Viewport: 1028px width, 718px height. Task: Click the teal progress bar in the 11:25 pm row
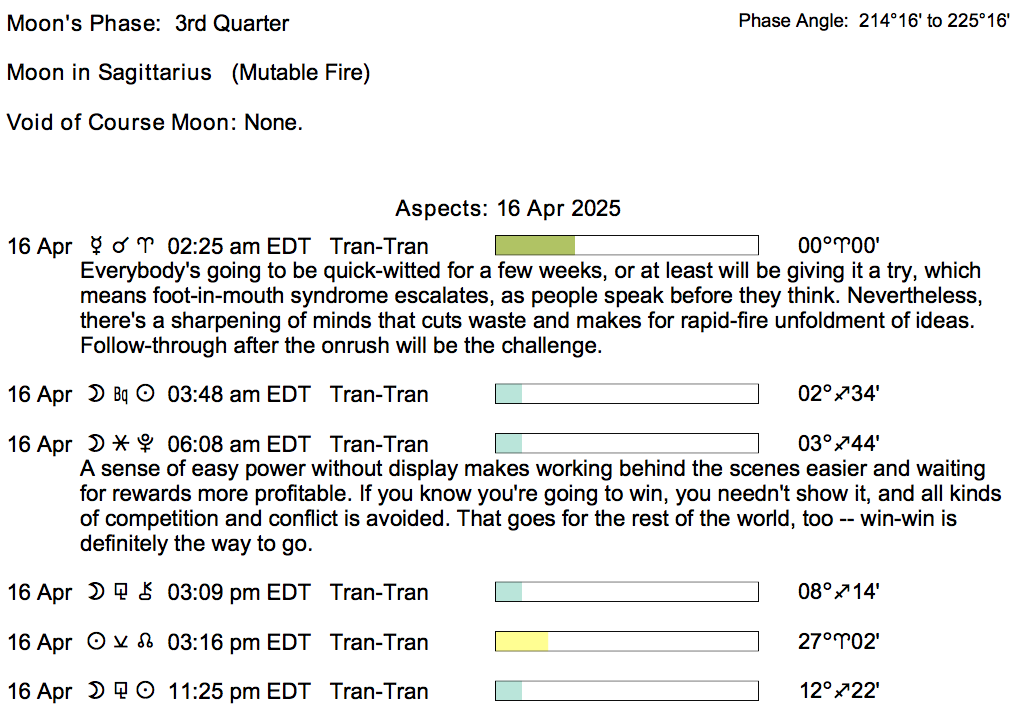tap(509, 691)
